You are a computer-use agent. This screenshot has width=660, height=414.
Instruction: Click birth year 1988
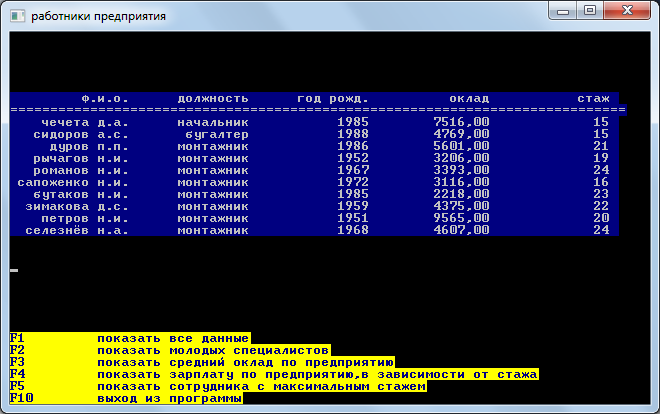point(353,134)
